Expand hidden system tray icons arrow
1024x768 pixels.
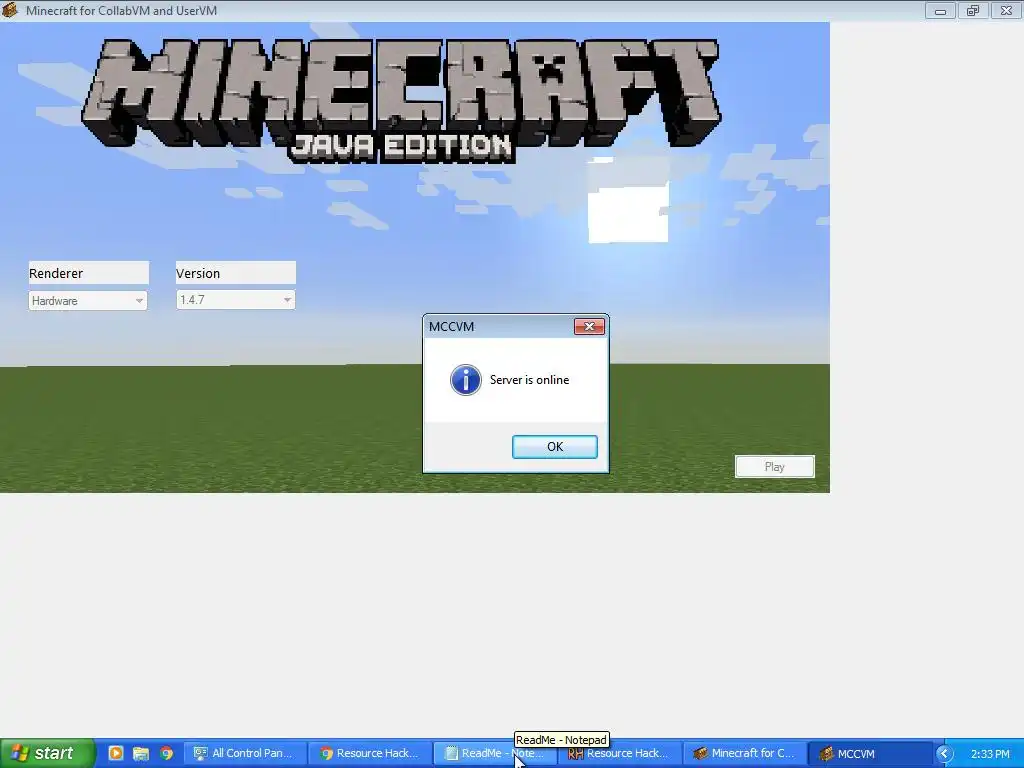[x=944, y=754]
